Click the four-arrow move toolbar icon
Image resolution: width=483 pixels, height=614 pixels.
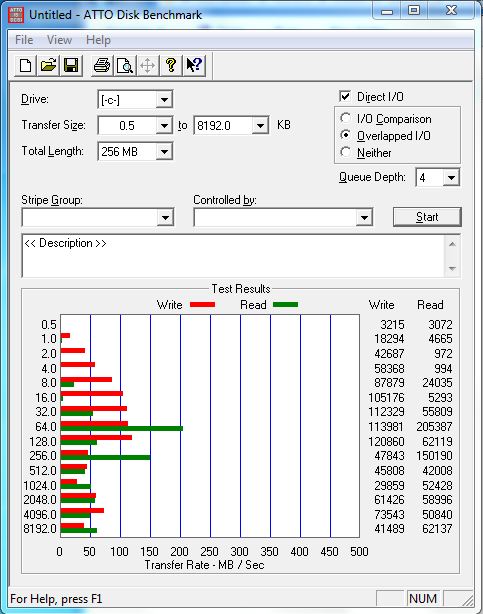tap(147, 65)
